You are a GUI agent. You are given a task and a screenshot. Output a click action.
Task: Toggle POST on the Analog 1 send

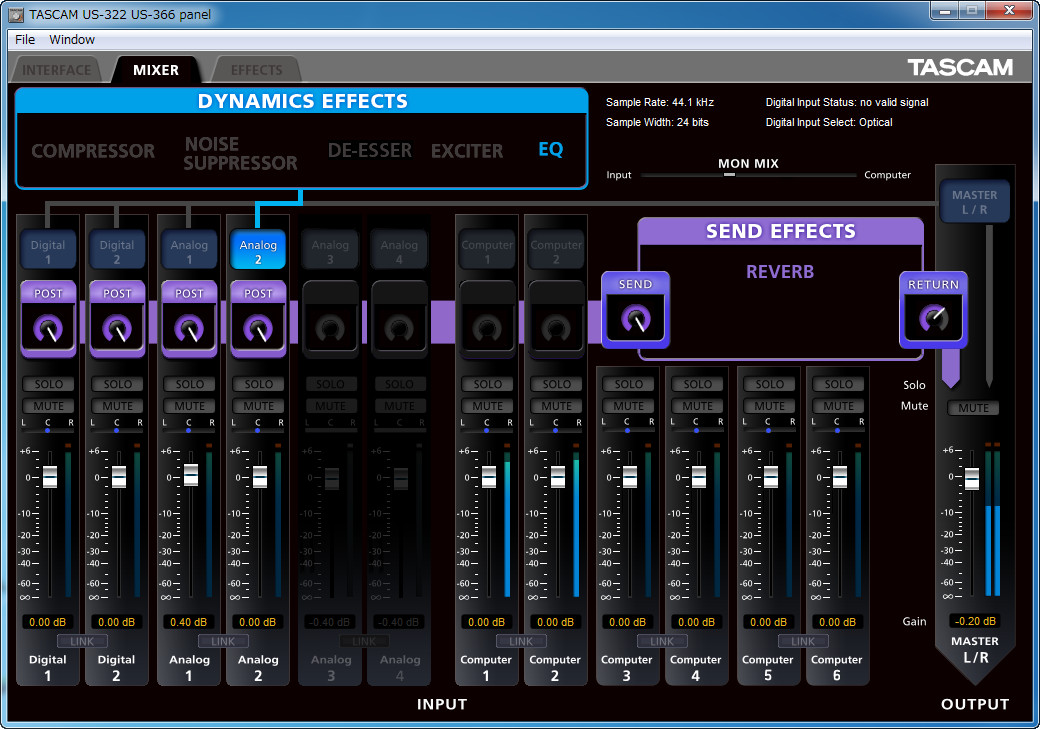pyautogui.click(x=189, y=293)
